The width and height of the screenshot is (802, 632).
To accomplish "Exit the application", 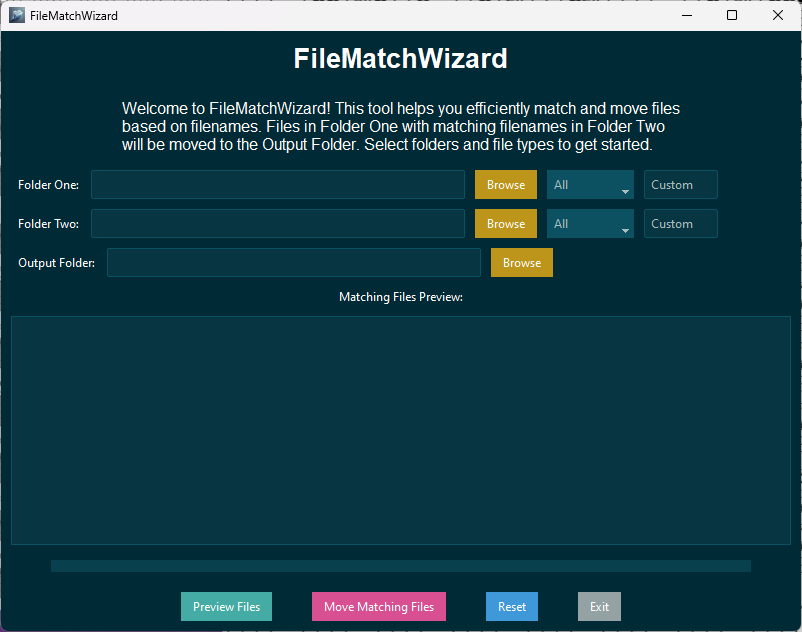I will point(599,606).
